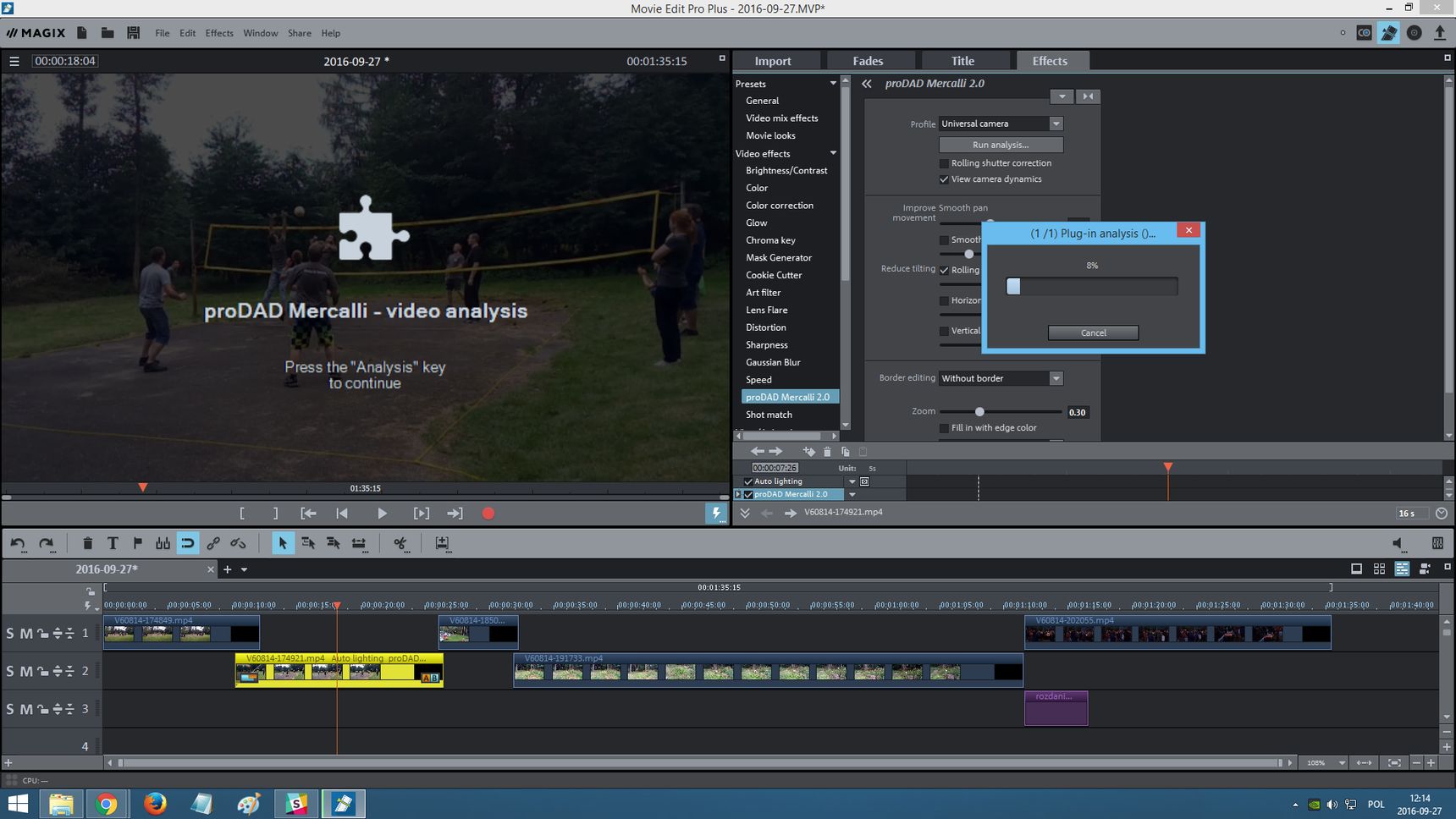Click the insert mode icon in toolbar
1456x819 pixels.
point(442,543)
